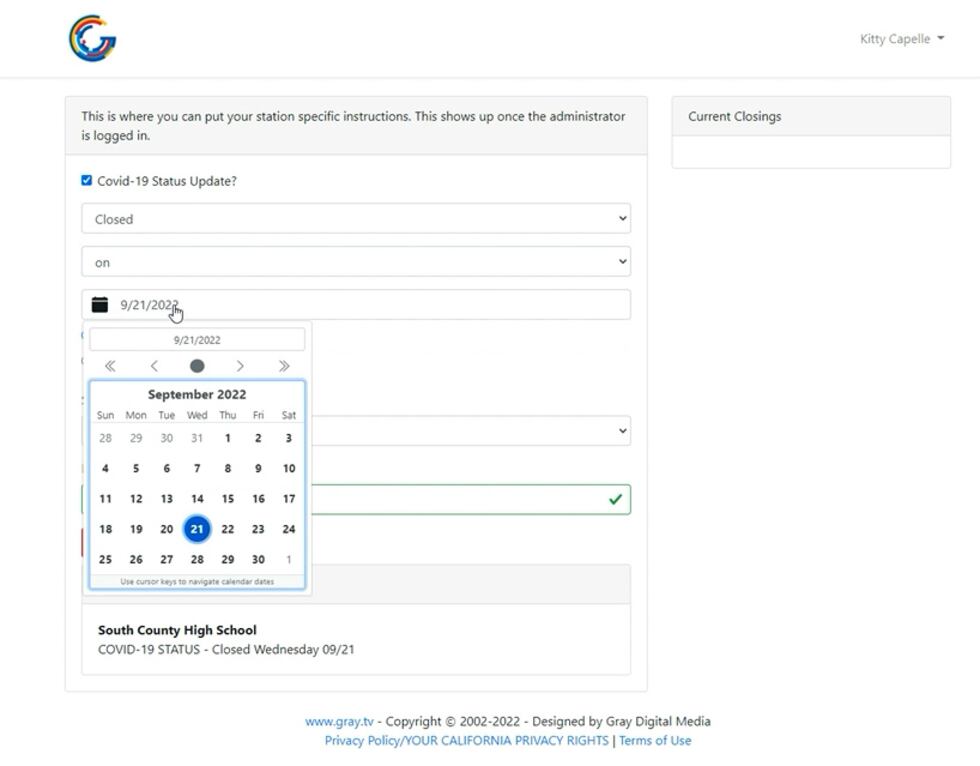The image size is (980, 766).
Task: Click the current month circle button
Action: (197, 366)
